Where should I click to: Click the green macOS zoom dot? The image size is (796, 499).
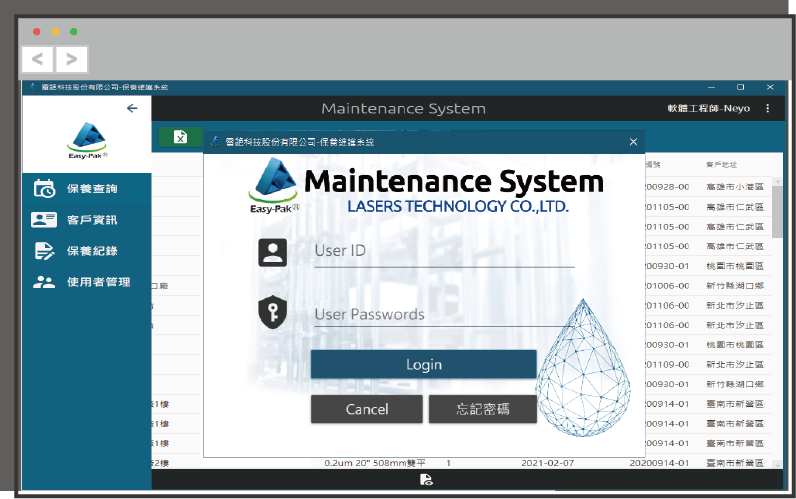[x=74, y=31]
